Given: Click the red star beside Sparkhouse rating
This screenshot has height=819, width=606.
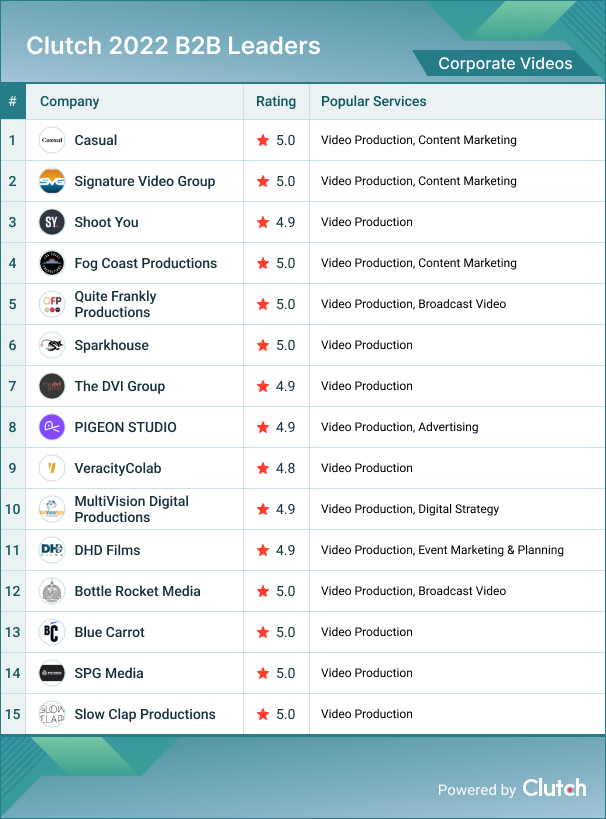Looking at the screenshot, I should click(263, 345).
